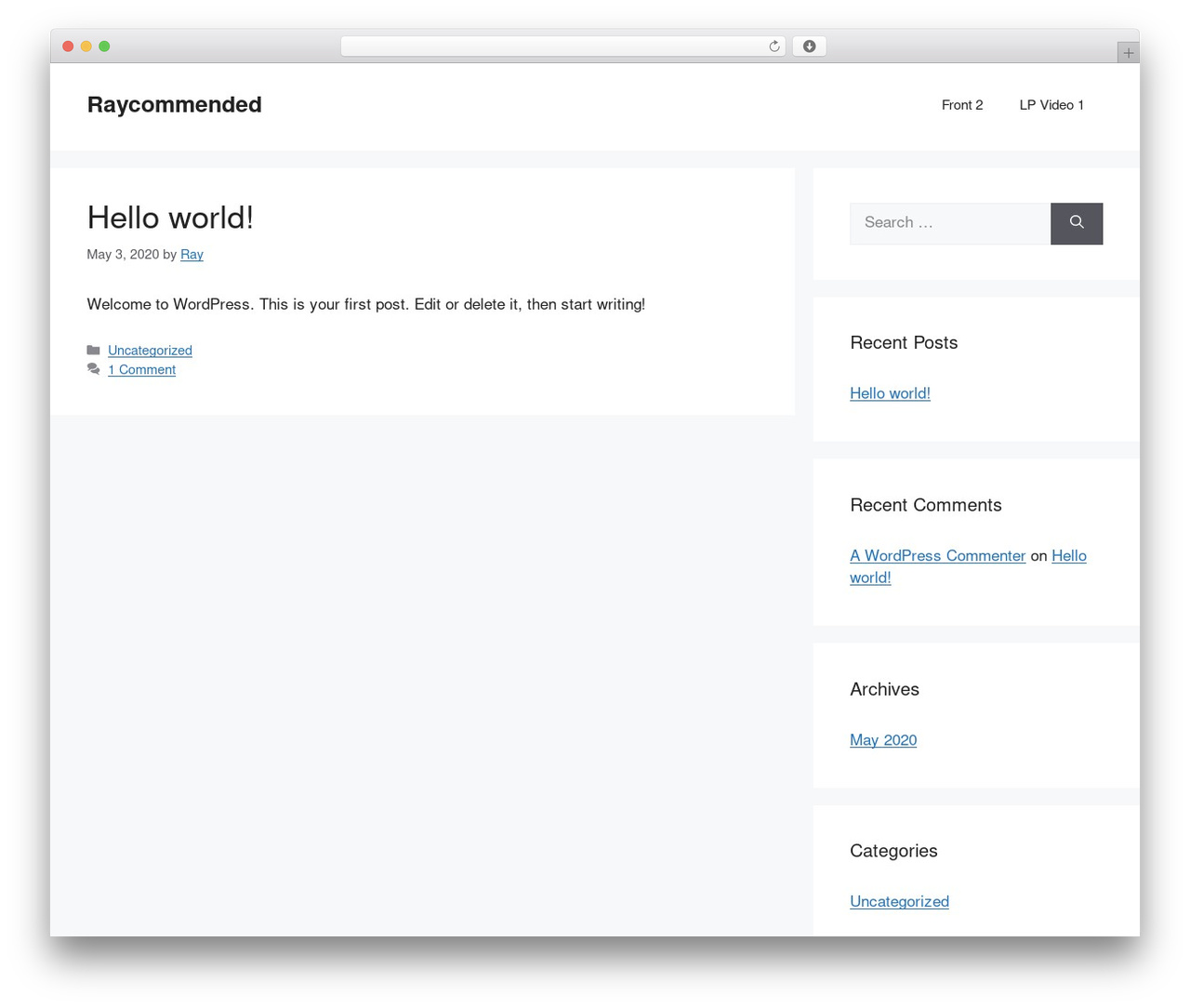Click the Recent Posts widget heading

(x=904, y=343)
